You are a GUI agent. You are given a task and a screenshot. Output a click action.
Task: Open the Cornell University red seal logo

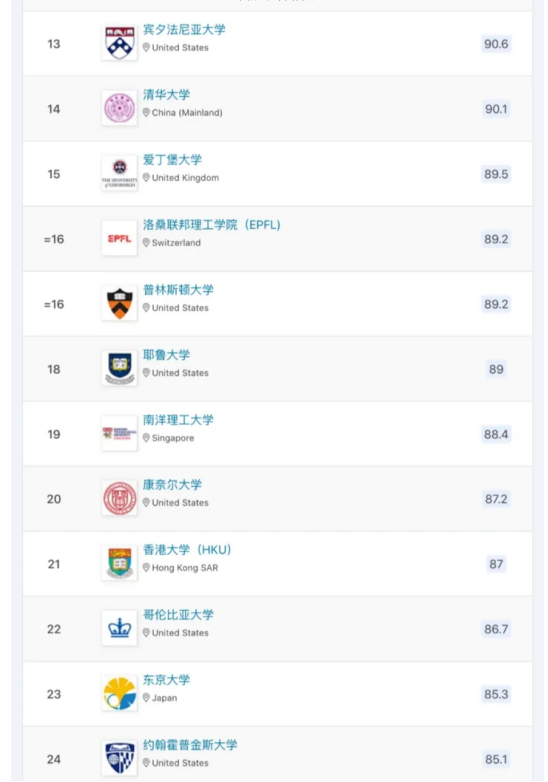click(119, 498)
